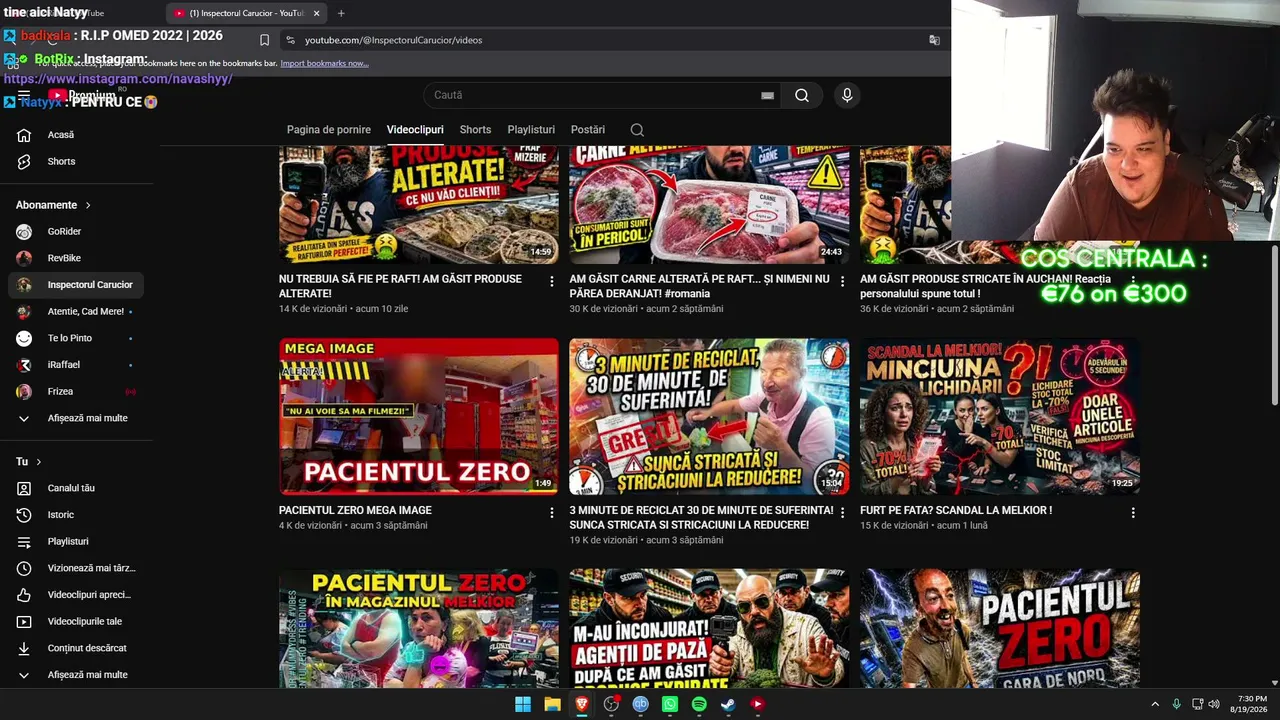Open the Acasă home icon in the sidebar
Viewport: 1280px width, 720px height.
tap(24, 135)
